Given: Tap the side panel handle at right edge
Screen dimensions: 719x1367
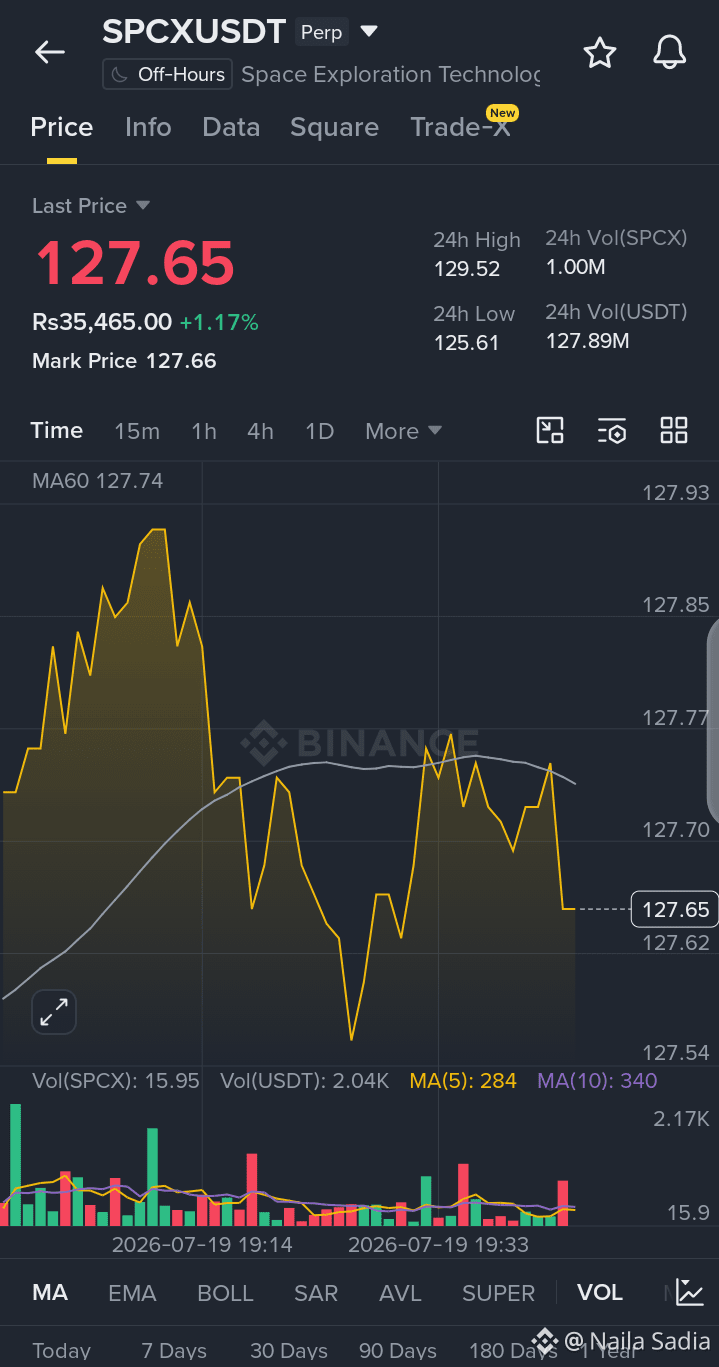Looking at the screenshot, I should click(713, 720).
